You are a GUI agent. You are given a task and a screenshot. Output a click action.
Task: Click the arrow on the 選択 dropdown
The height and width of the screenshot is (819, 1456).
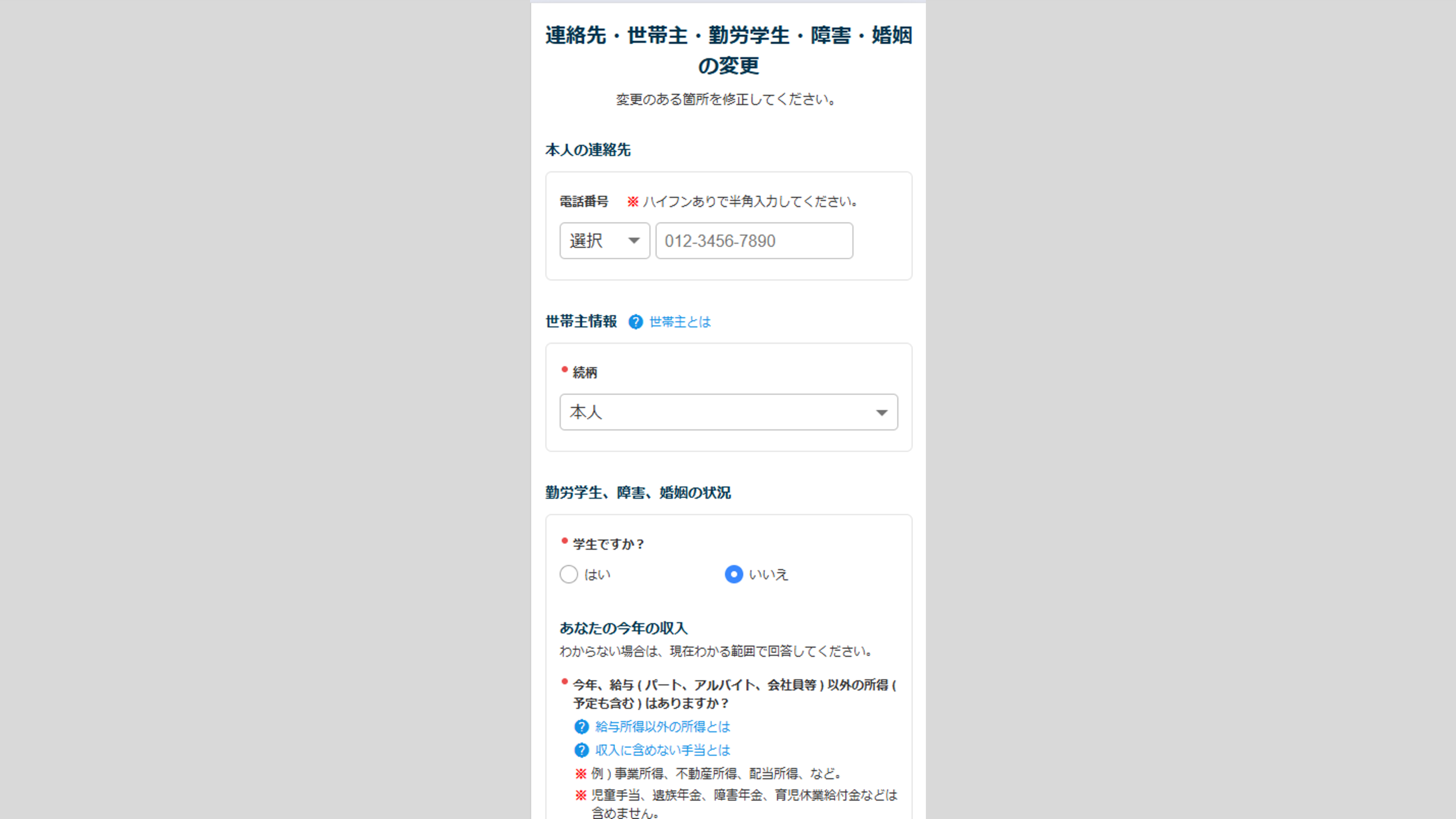pos(634,241)
